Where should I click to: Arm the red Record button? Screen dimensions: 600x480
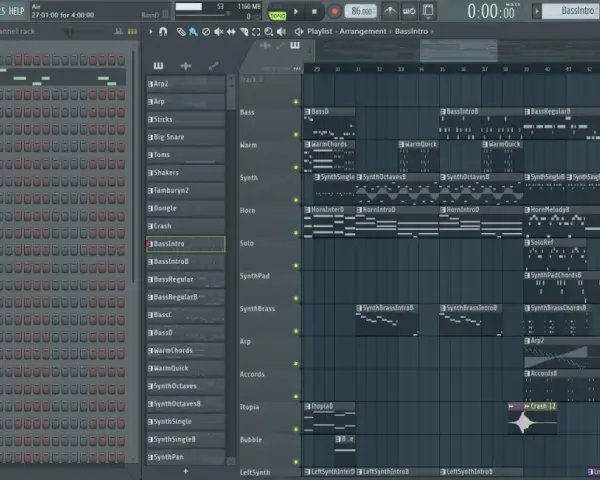tap(334, 11)
